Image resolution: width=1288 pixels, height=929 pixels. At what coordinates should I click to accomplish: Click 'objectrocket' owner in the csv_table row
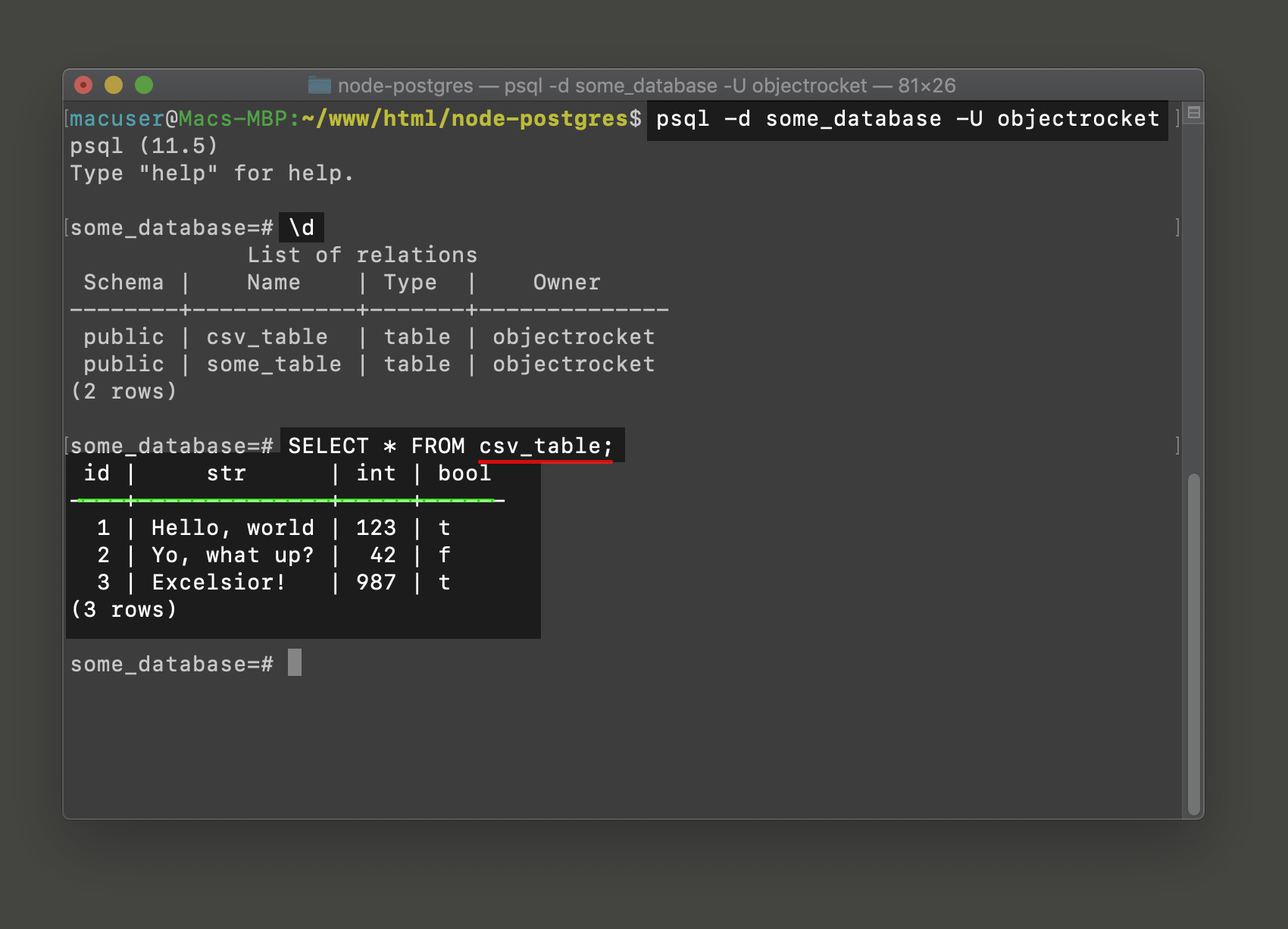(574, 337)
